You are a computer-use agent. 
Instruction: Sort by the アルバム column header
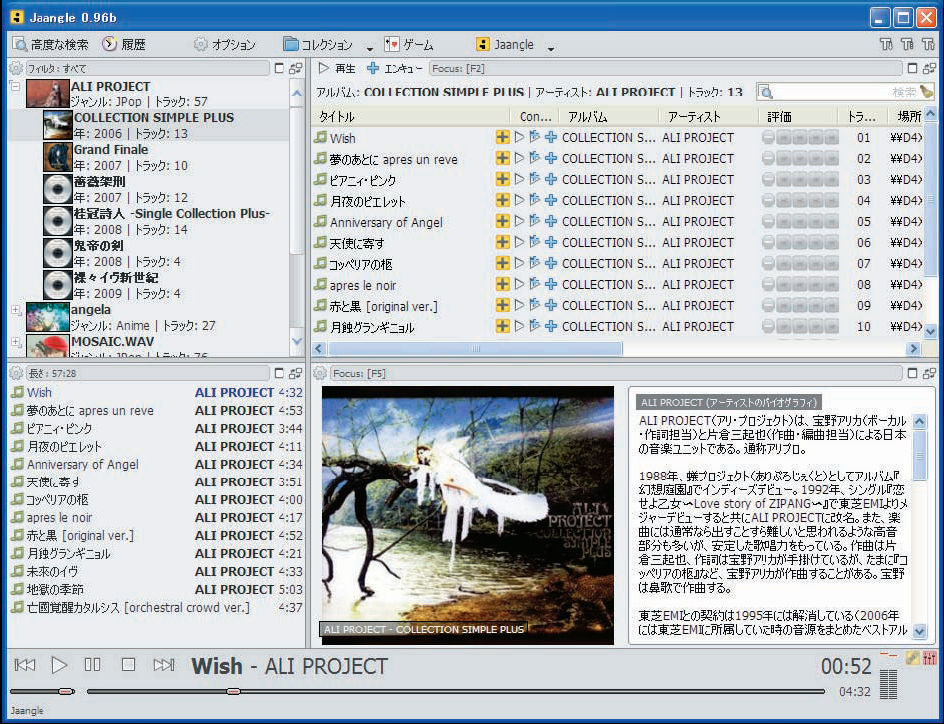(x=609, y=117)
